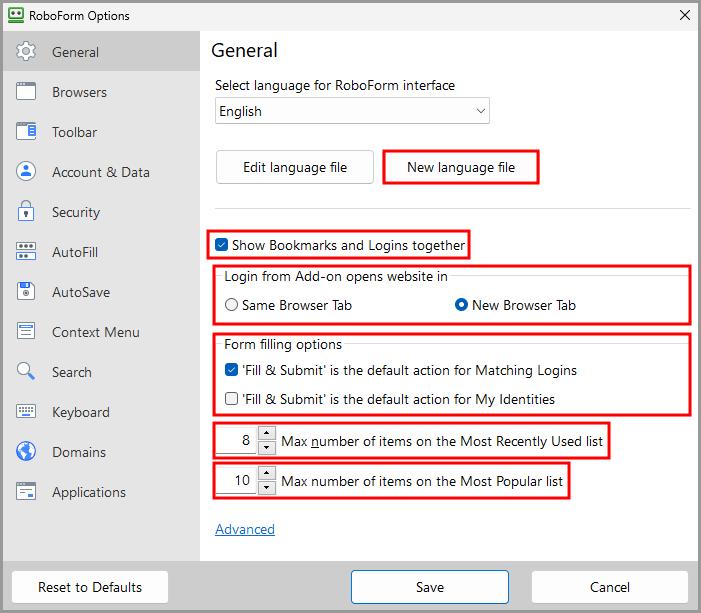Decrease Most Popular list count
Viewport: 701px width, 613px height.
[267, 487]
